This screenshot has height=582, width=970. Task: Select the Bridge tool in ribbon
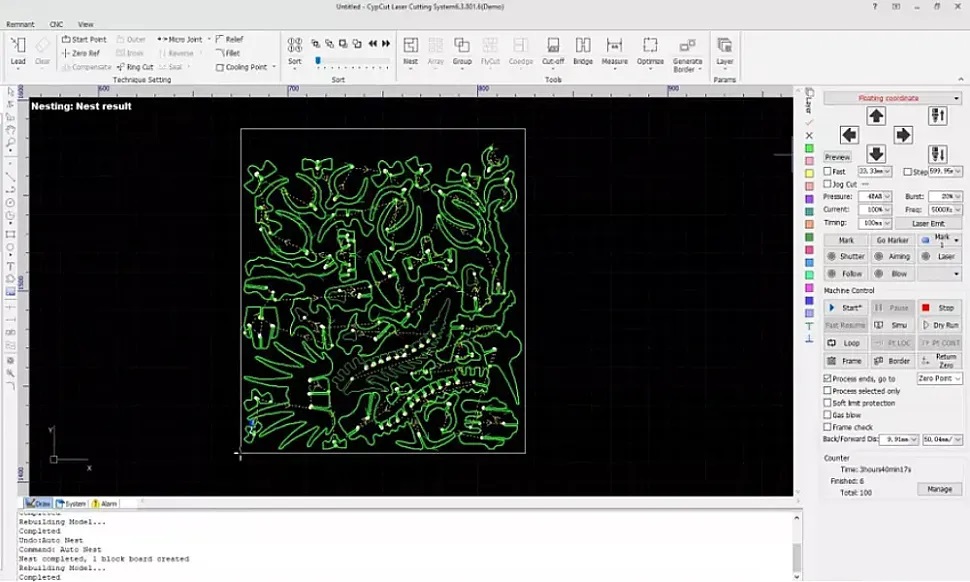(583, 48)
